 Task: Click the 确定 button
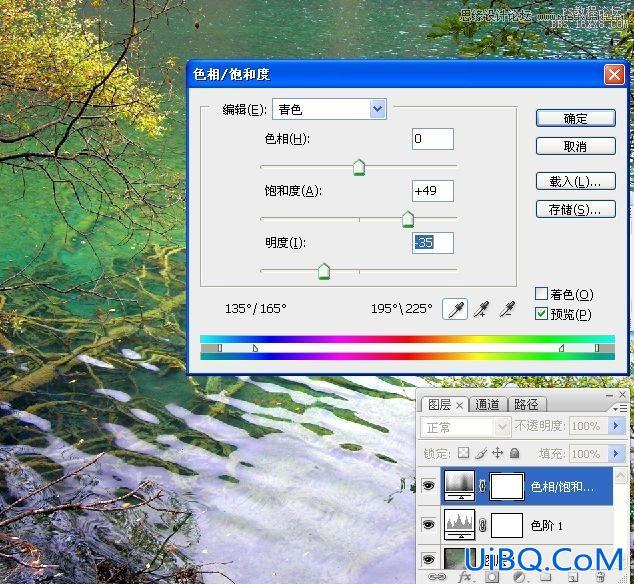tap(575, 118)
